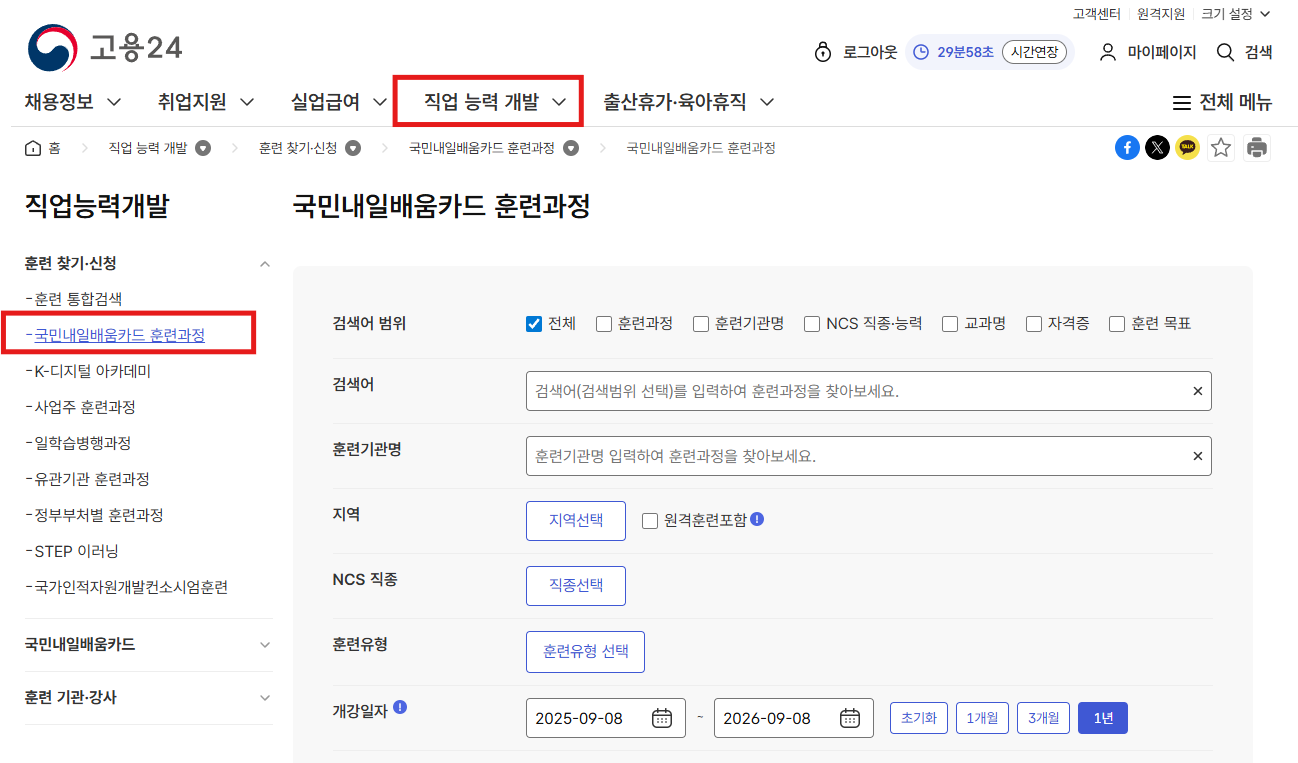Screen dimensions: 1298x763
Task: Focus the 검색어 input field
Action: (x=869, y=391)
